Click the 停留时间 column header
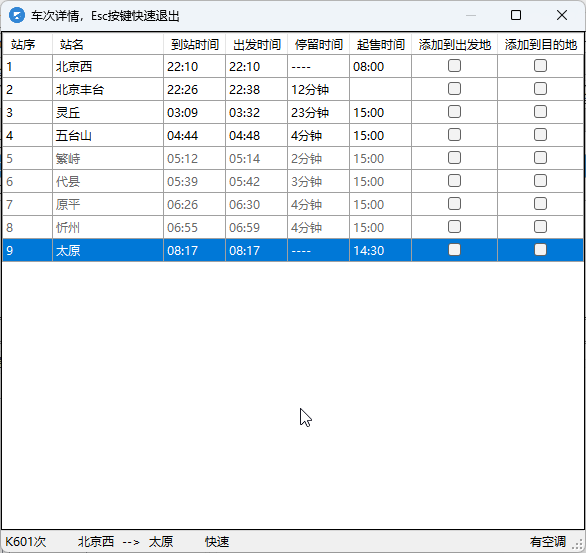This screenshot has width=586, height=553. 318,44
